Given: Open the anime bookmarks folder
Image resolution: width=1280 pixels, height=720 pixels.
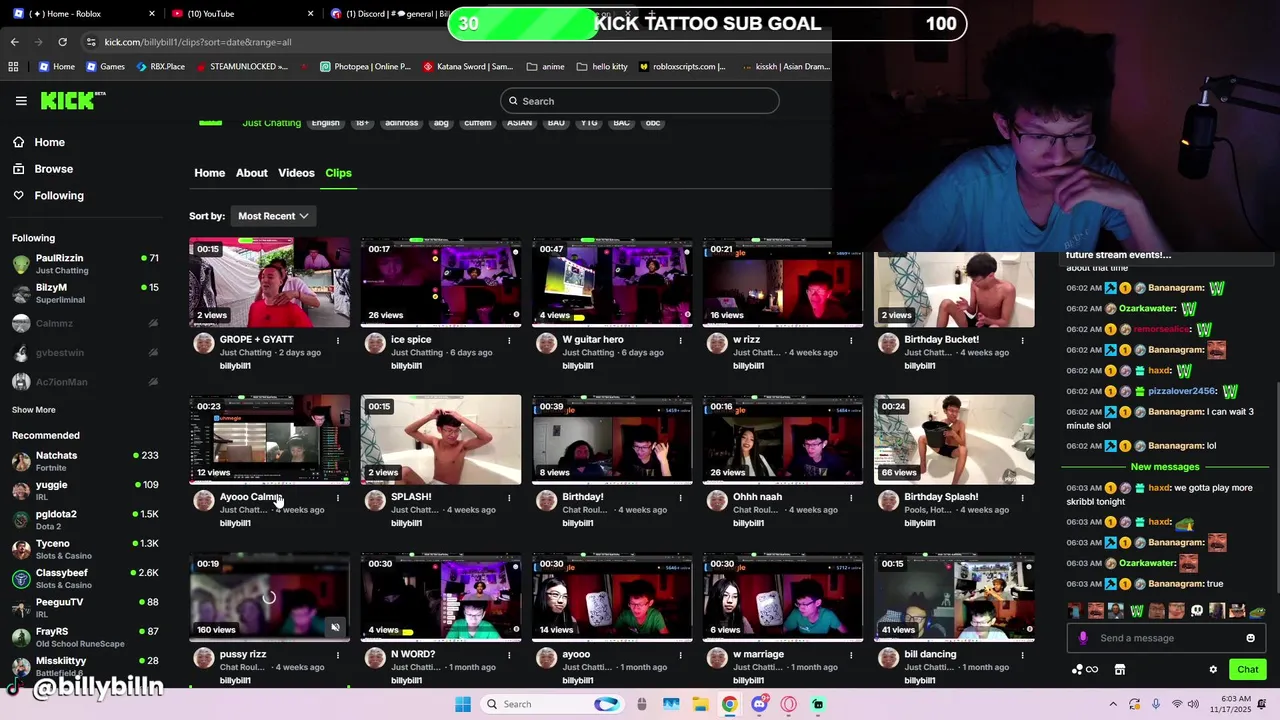Looking at the screenshot, I should pos(545,67).
